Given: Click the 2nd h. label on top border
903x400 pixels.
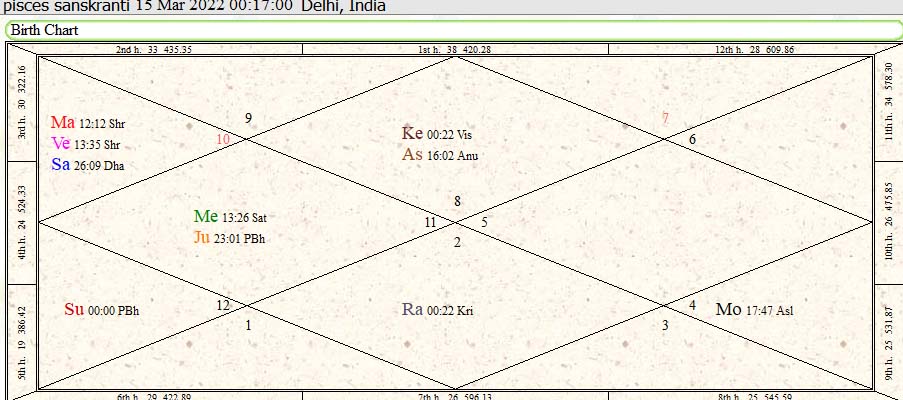Looking at the screenshot, I should tap(154, 48).
